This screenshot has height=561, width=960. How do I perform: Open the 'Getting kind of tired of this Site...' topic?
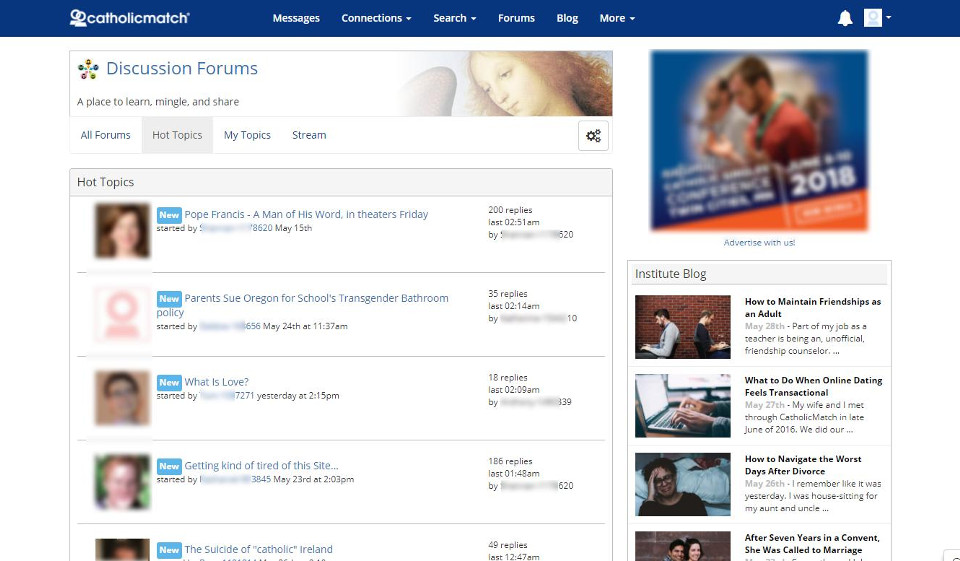(x=261, y=465)
